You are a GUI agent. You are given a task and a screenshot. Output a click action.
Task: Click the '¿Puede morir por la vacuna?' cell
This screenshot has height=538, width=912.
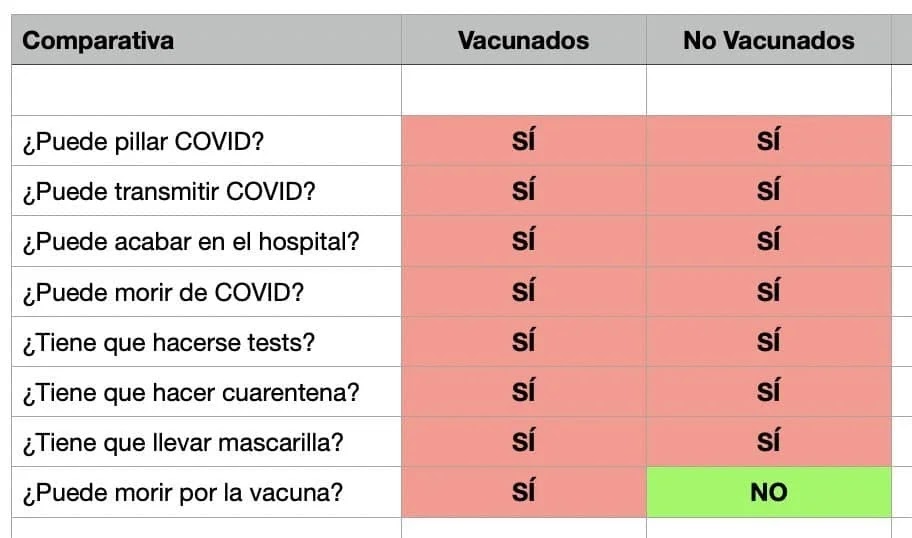(x=206, y=492)
